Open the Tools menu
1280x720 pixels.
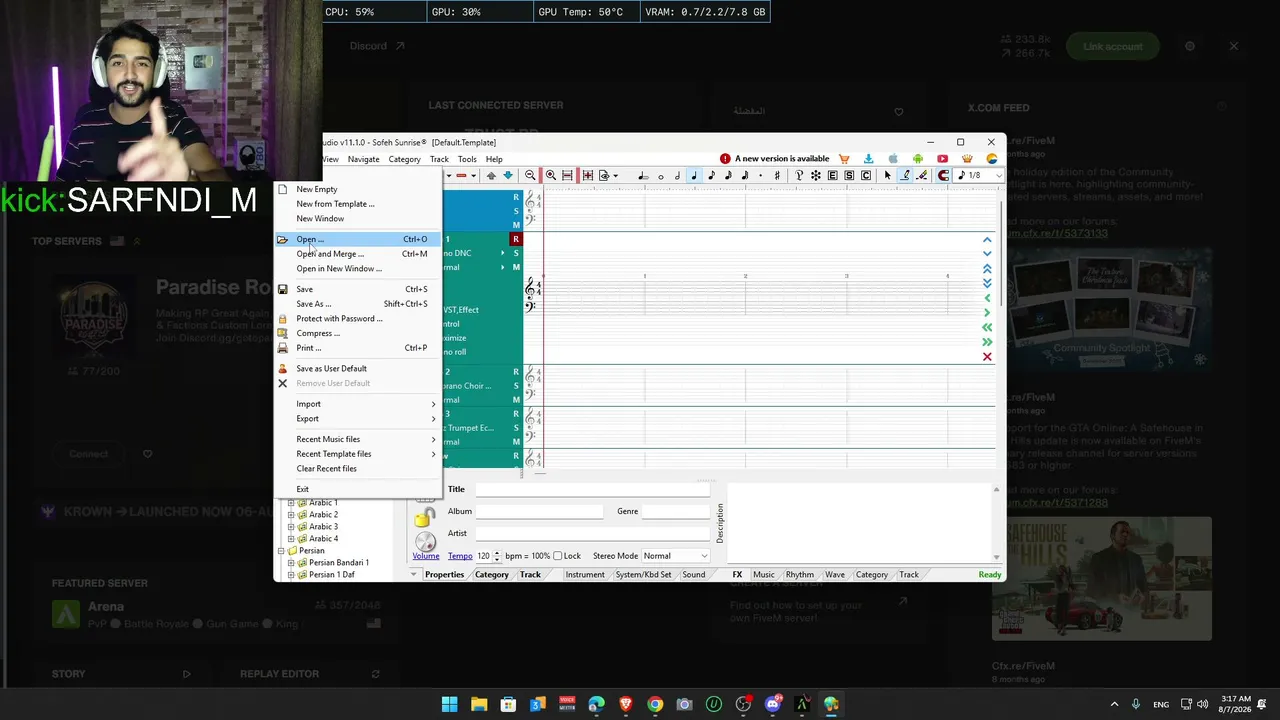click(x=467, y=159)
